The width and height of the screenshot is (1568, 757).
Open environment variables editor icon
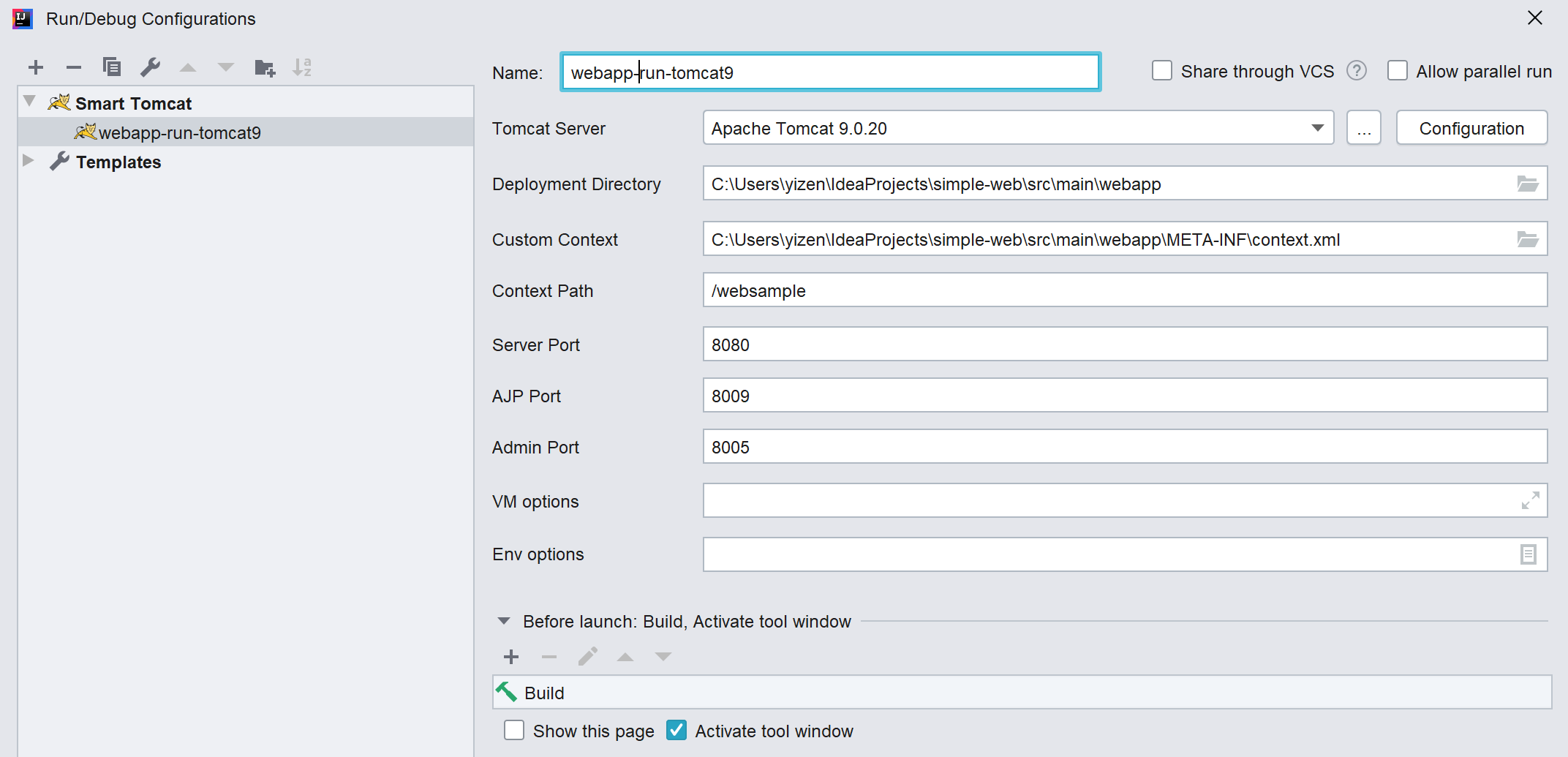coord(1529,554)
